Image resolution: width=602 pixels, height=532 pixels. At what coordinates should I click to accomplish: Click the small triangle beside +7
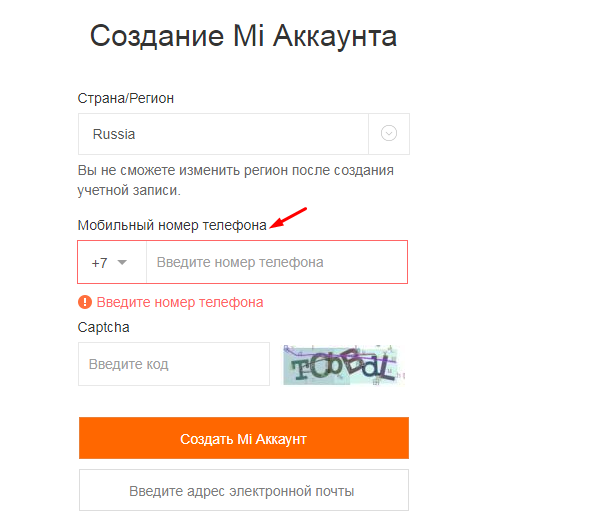tap(123, 263)
